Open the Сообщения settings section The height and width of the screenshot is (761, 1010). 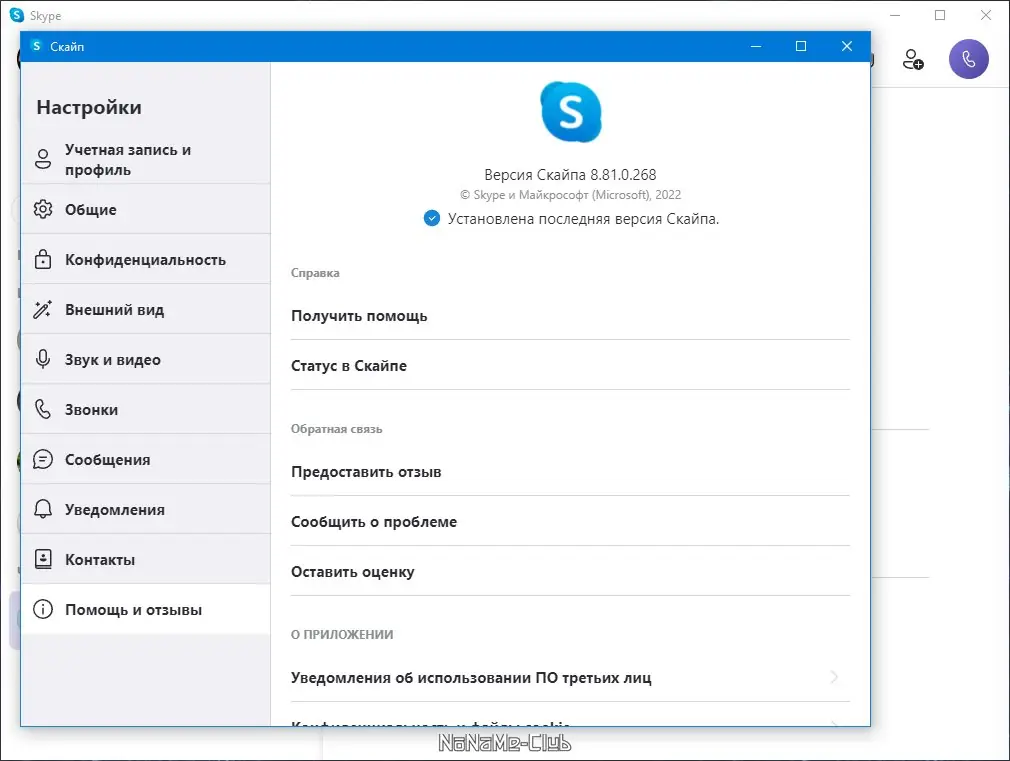146,459
